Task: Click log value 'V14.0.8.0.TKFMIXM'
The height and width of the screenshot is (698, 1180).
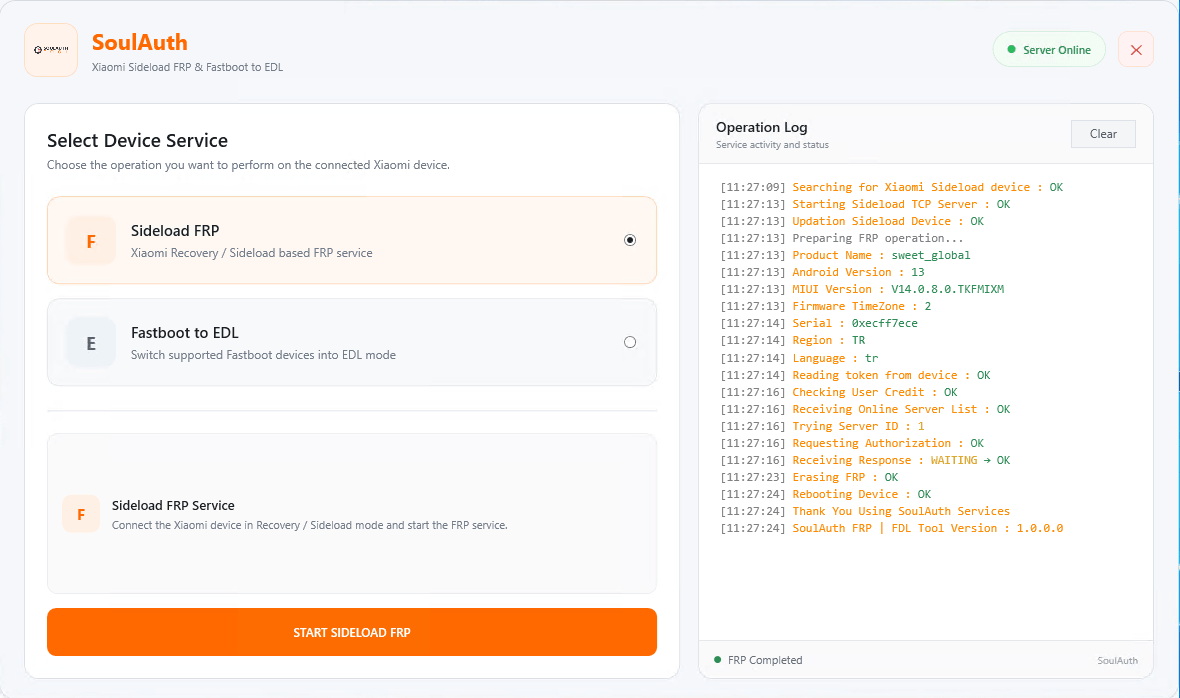Action: click(947, 289)
